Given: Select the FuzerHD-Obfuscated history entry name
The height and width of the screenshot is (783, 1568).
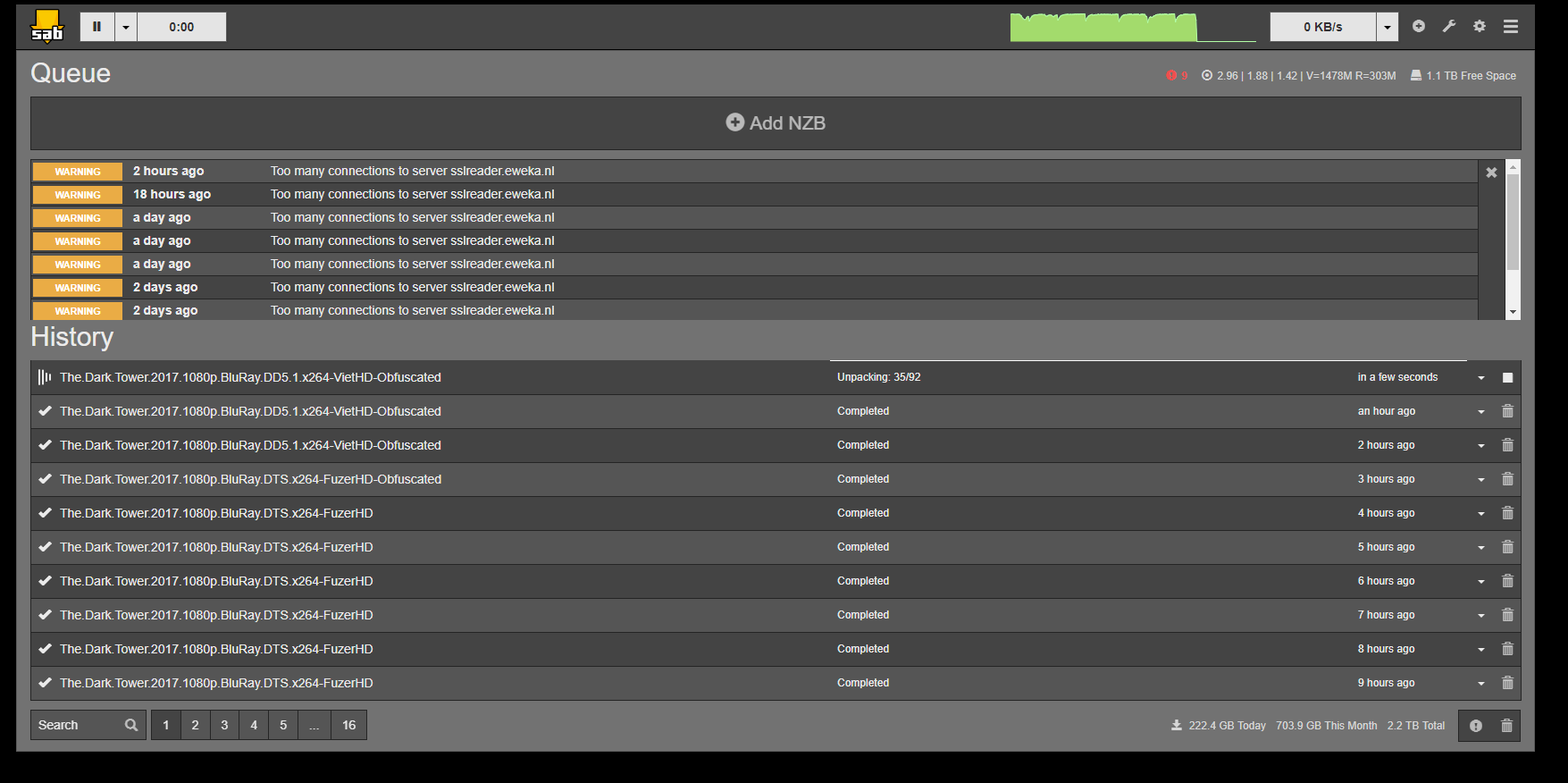Looking at the screenshot, I should click(x=251, y=479).
